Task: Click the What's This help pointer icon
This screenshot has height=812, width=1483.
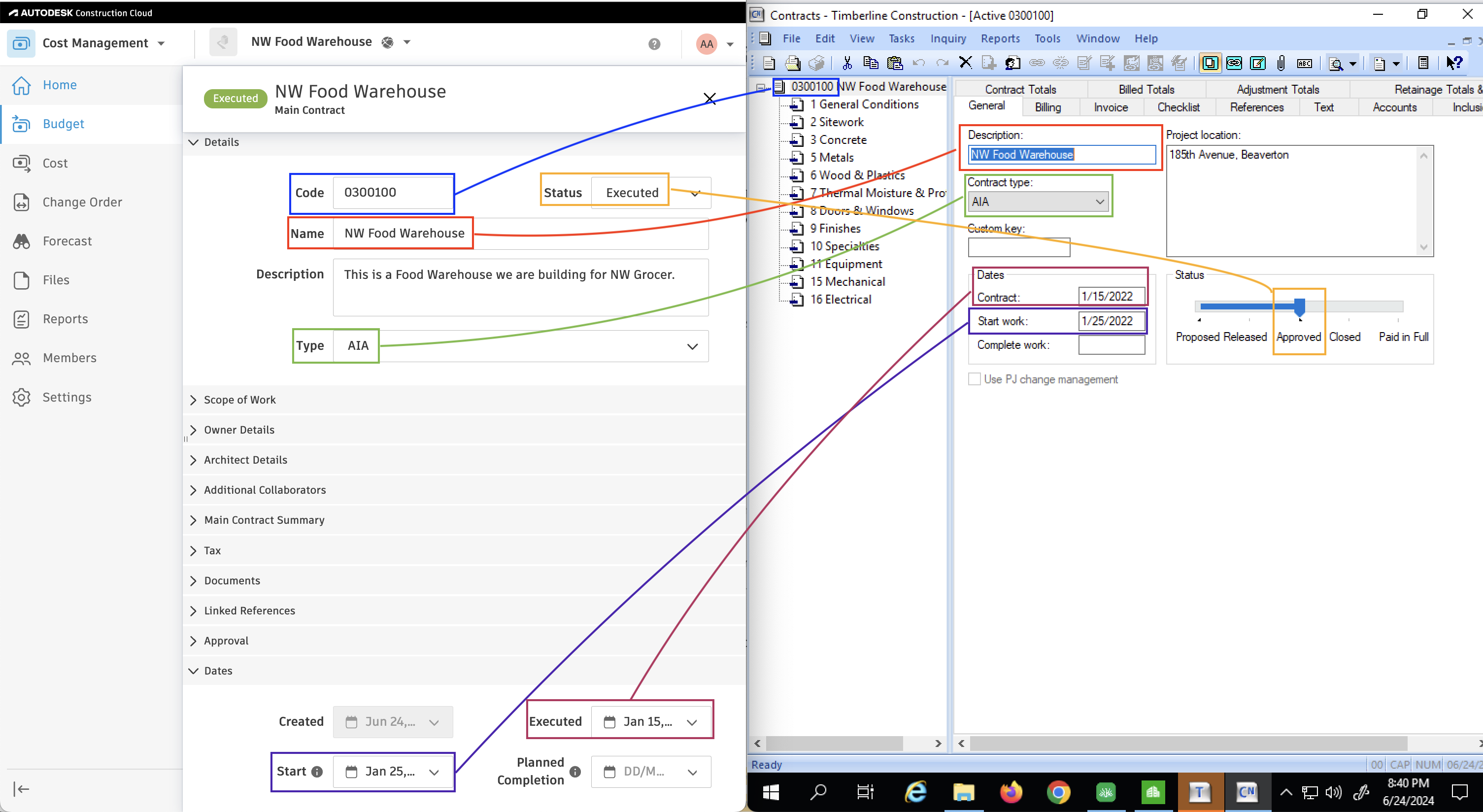Action: coord(1454,63)
